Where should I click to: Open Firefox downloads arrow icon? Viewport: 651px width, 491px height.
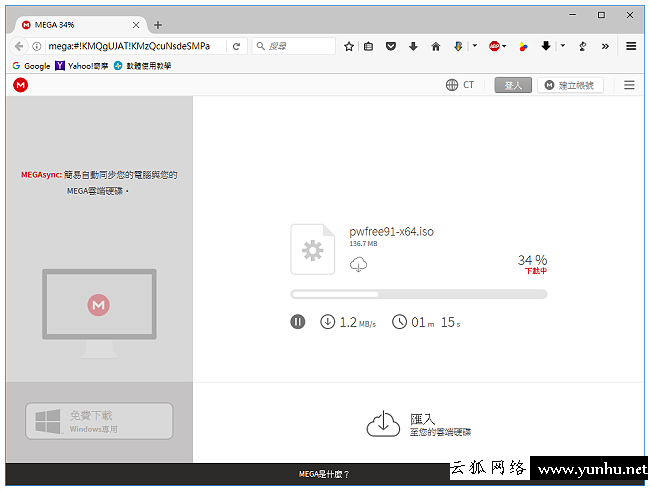click(x=413, y=46)
